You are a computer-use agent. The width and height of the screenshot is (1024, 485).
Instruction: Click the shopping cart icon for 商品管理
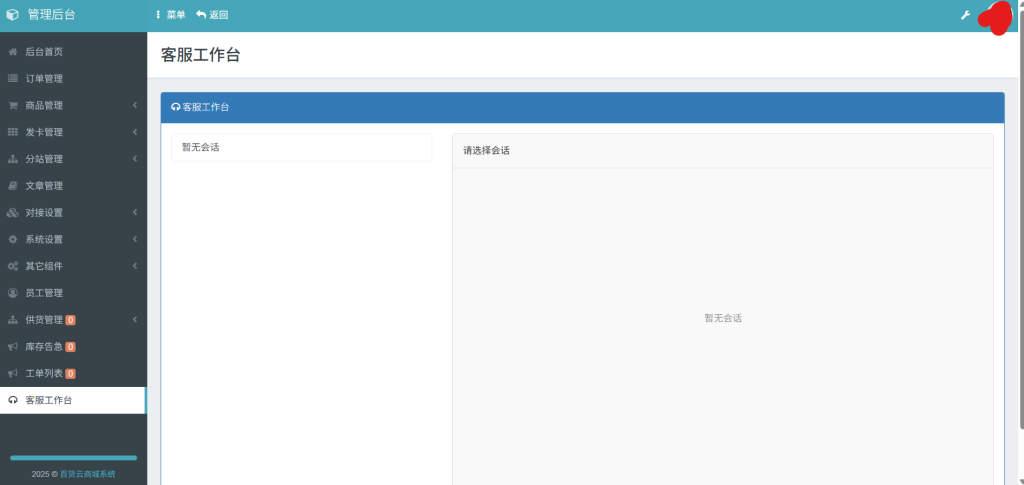coord(13,105)
